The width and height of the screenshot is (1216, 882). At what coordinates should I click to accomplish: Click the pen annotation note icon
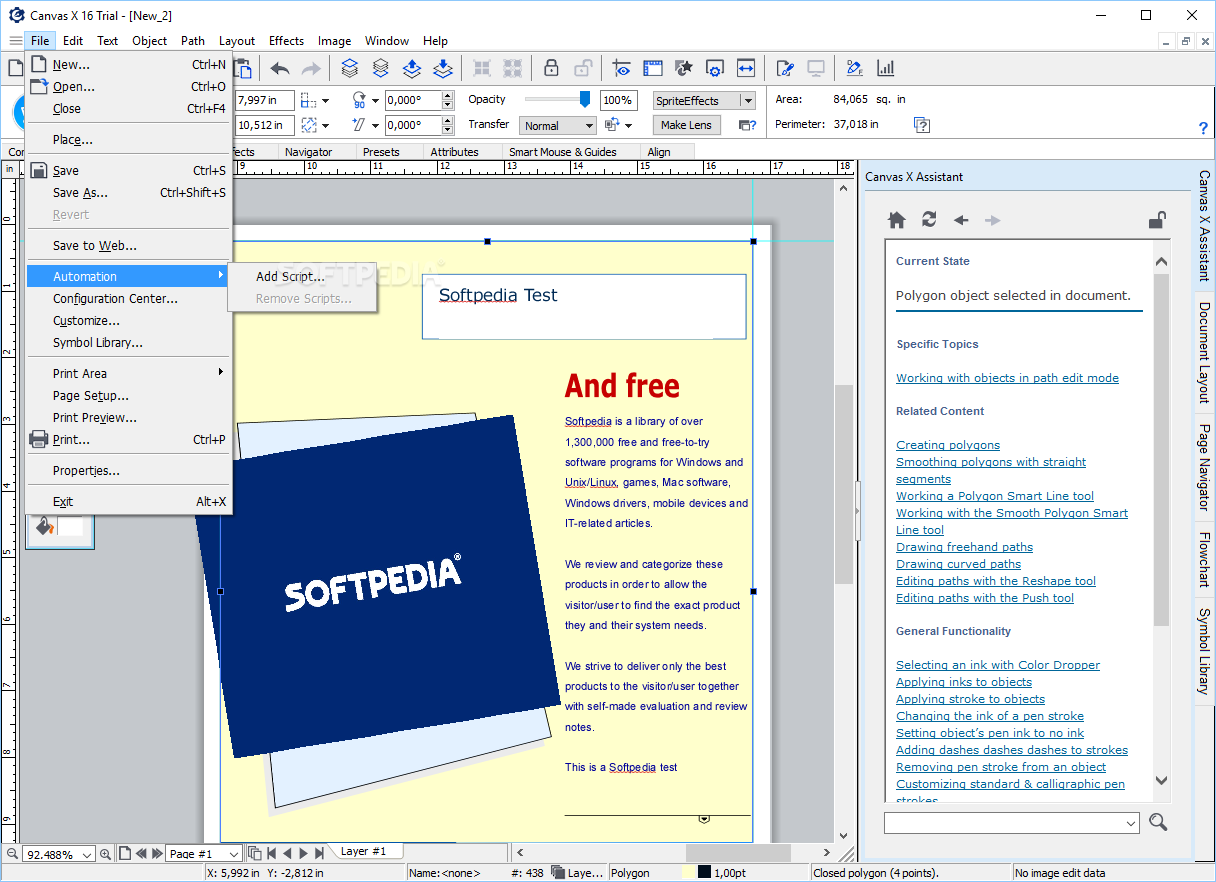coord(785,68)
